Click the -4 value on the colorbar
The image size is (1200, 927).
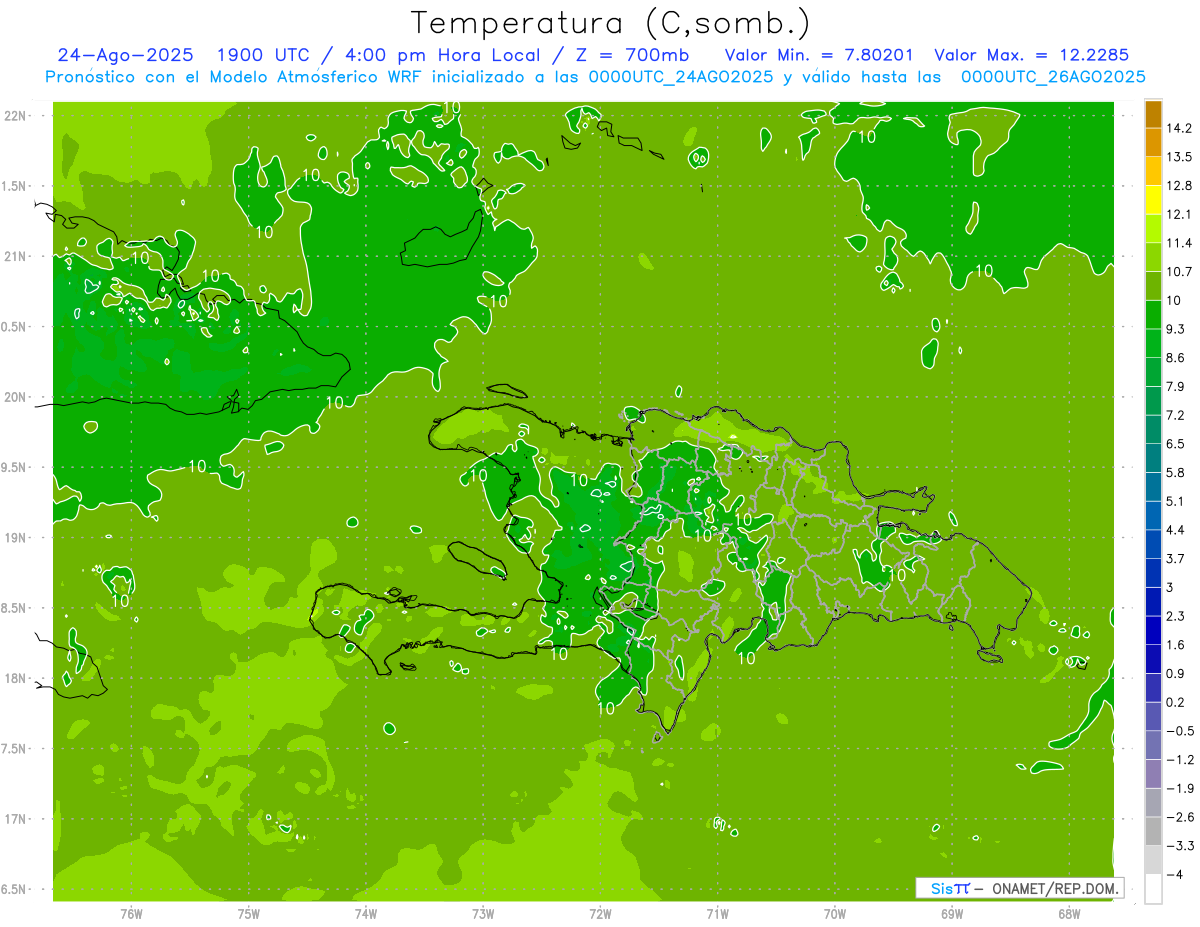point(1175,875)
